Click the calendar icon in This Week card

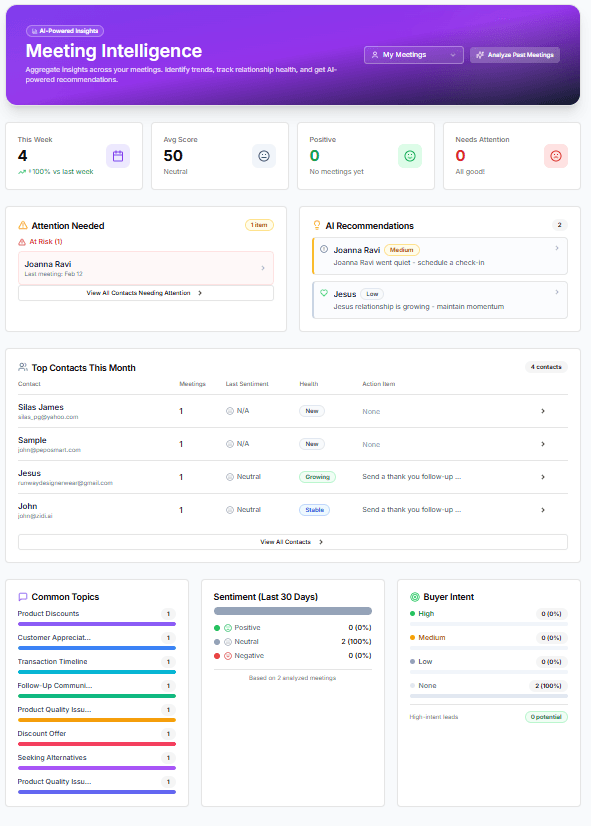click(118, 156)
